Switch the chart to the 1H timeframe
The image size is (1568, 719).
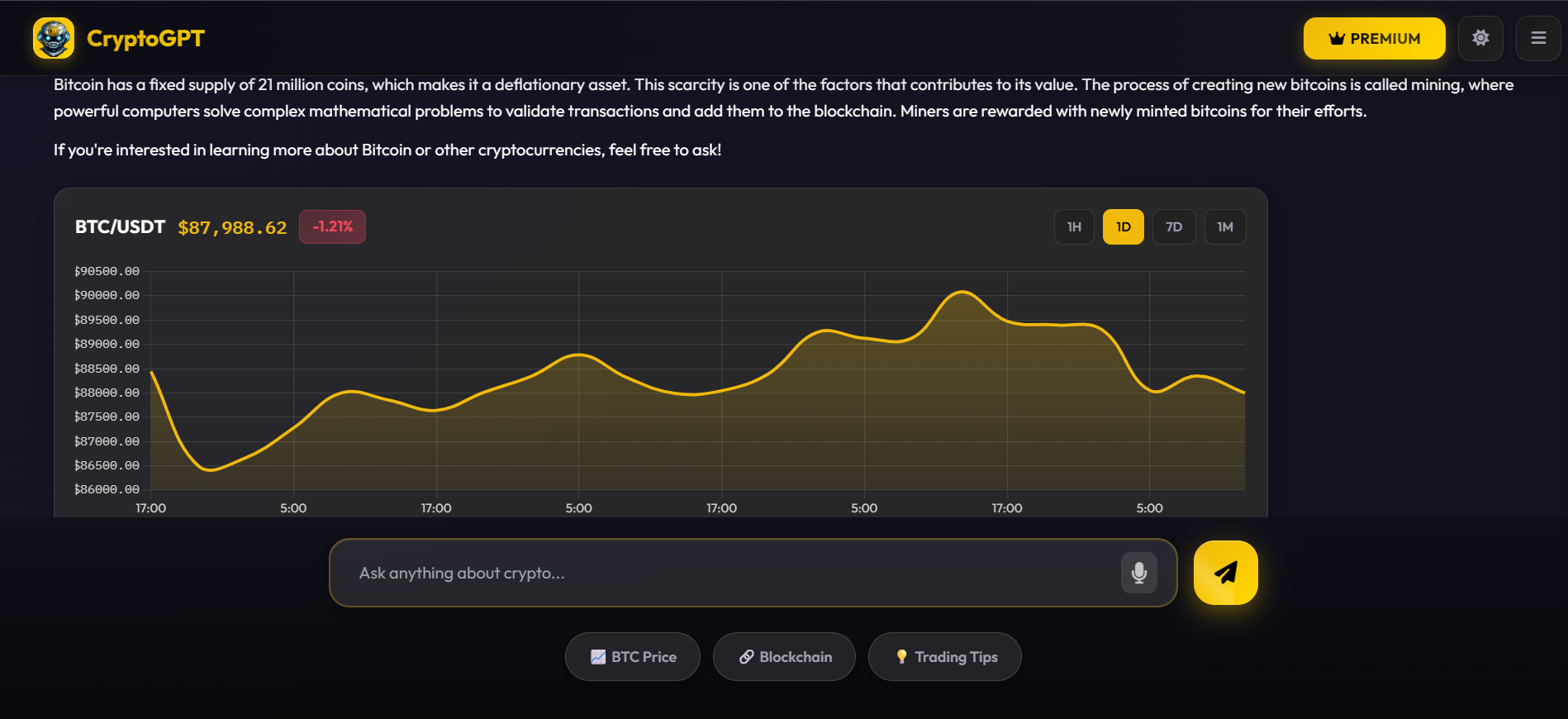1073,226
